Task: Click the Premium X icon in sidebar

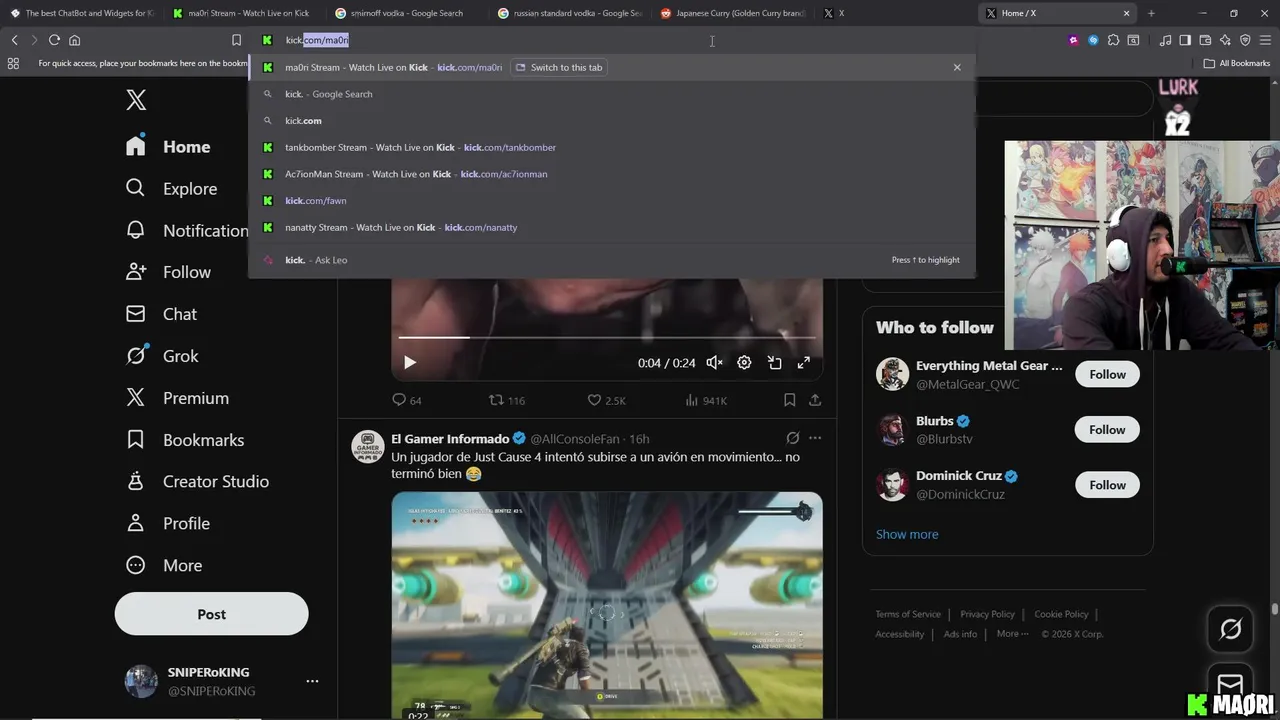Action: click(136, 397)
